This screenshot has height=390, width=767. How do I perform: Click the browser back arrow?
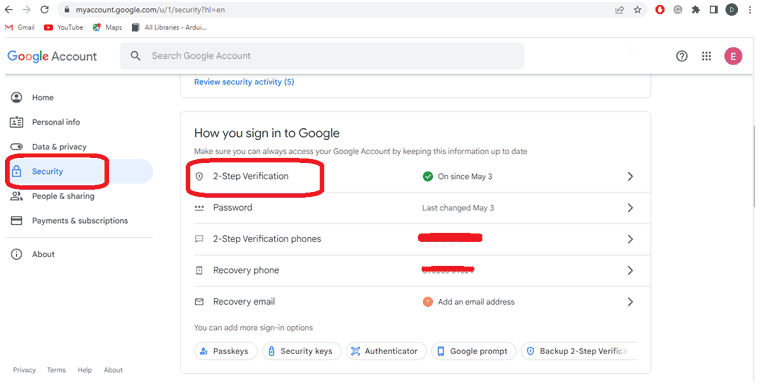click(9, 10)
